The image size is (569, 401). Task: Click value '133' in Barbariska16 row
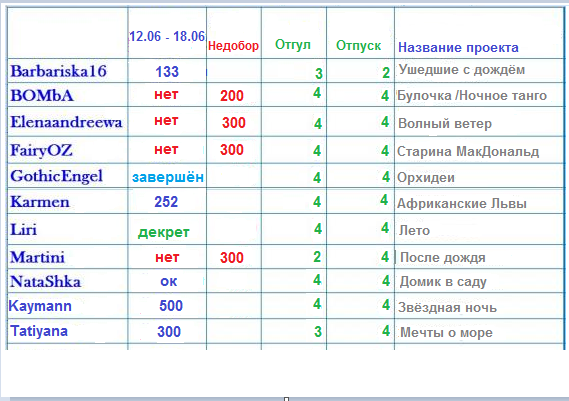[x=167, y=71]
